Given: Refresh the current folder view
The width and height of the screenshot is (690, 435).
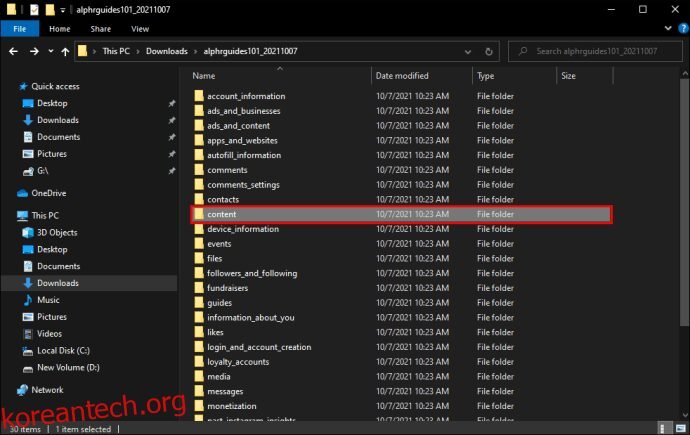Looking at the screenshot, I should coord(488,51).
